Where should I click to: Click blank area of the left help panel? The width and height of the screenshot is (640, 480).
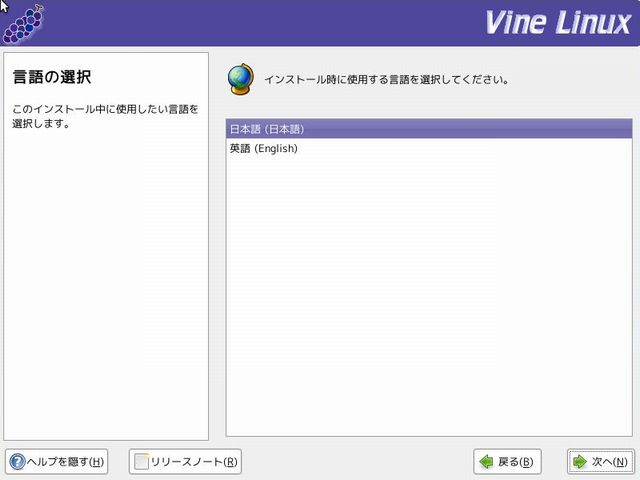105,300
